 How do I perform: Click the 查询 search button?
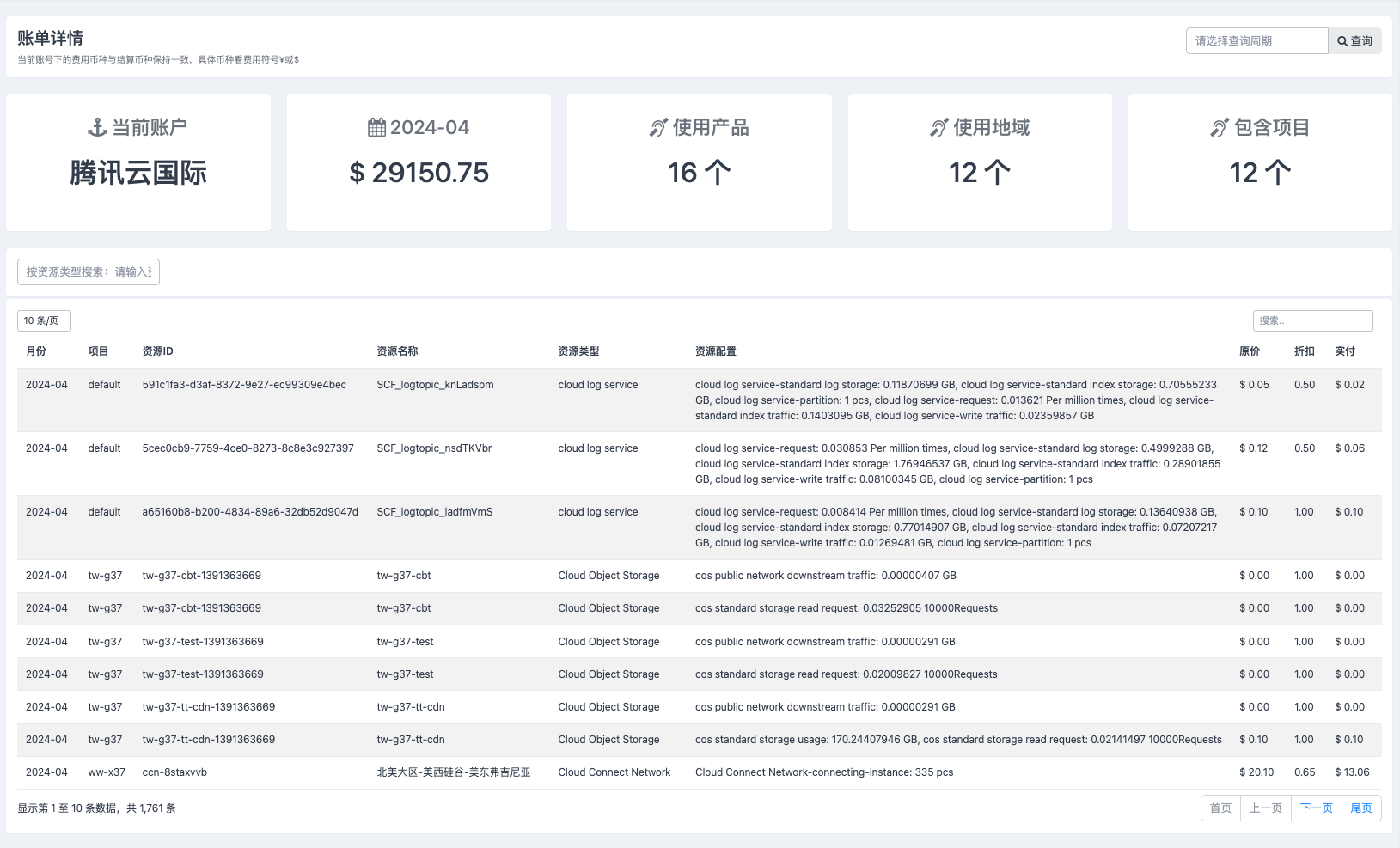pyautogui.click(x=1354, y=41)
